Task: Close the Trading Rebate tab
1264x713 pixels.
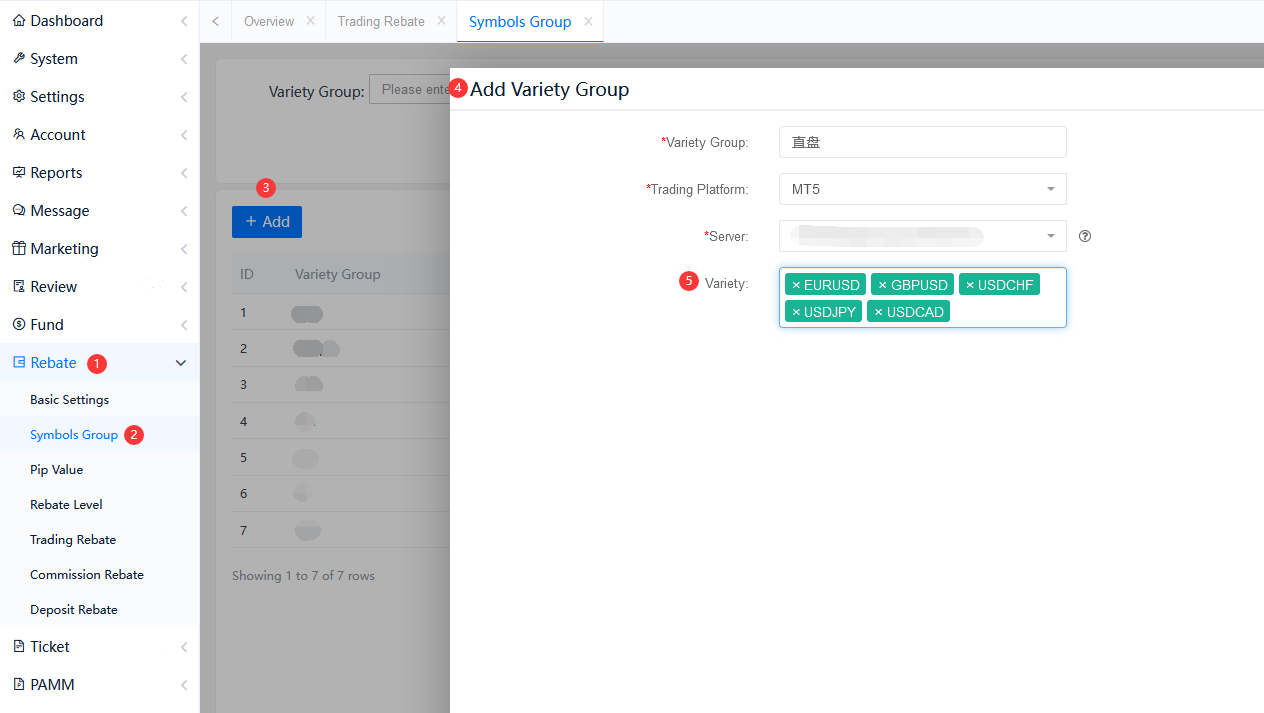Action: pos(441,21)
